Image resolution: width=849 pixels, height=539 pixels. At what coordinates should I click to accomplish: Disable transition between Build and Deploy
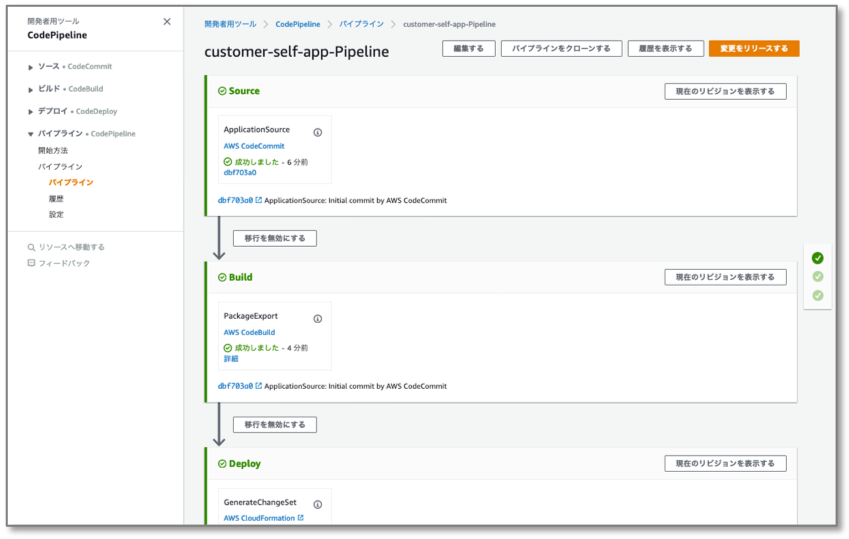point(275,424)
